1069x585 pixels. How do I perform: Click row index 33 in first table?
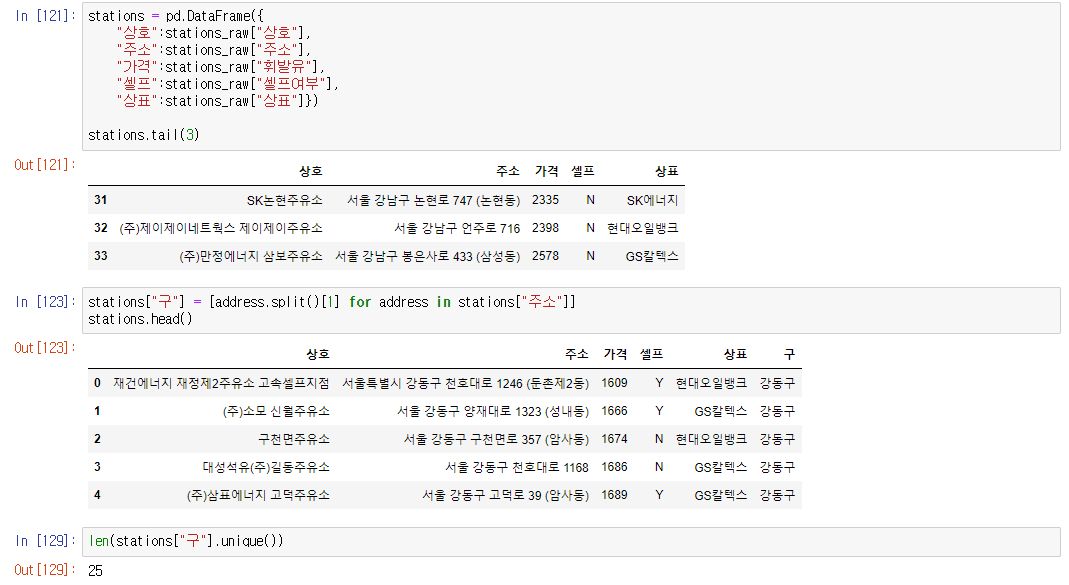pos(101,256)
